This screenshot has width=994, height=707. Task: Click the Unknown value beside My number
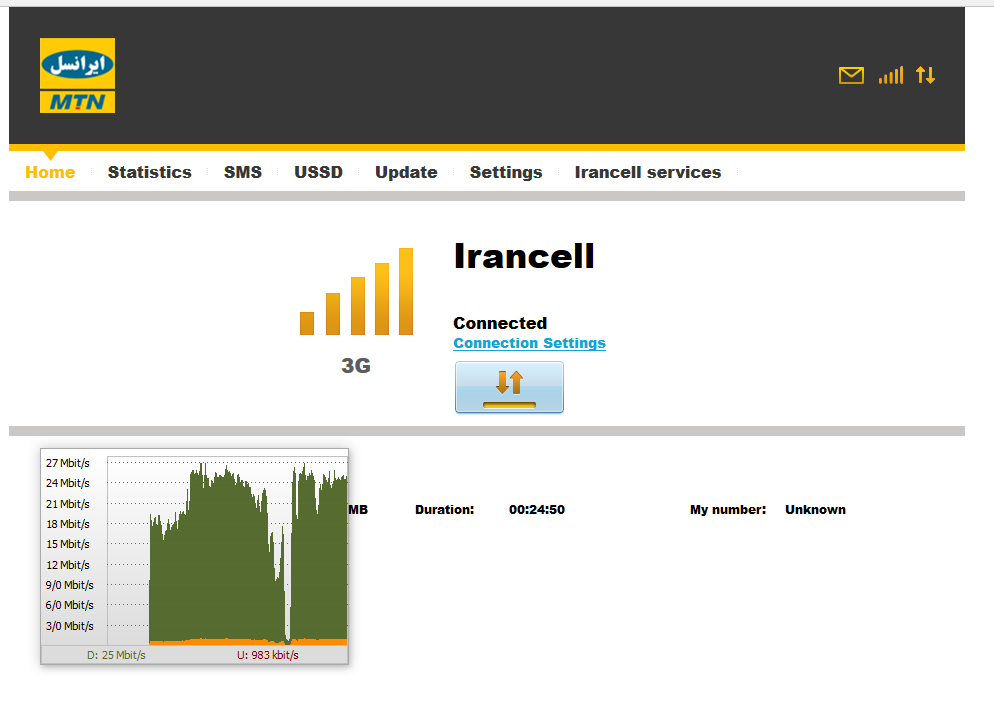815,510
